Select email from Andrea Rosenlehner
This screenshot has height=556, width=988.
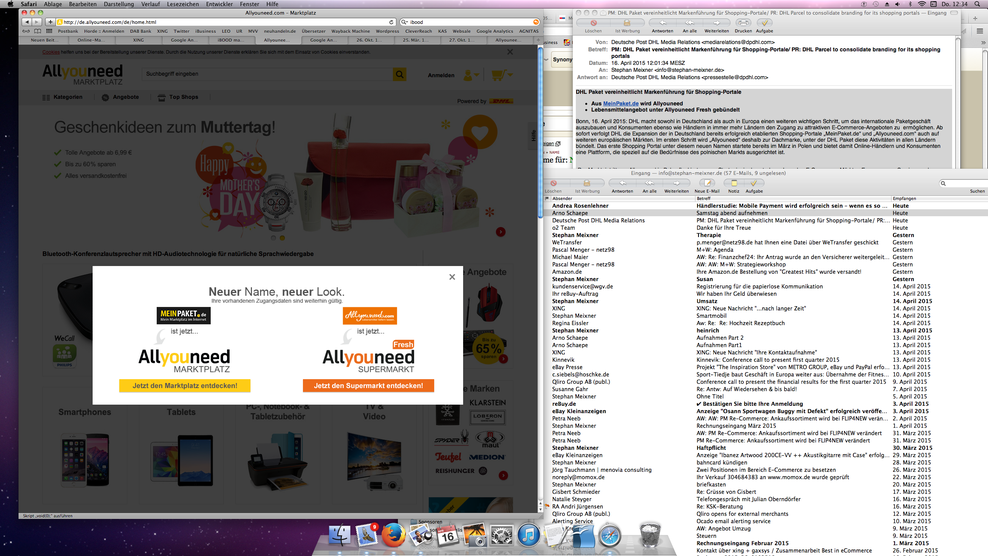click(x=766, y=206)
